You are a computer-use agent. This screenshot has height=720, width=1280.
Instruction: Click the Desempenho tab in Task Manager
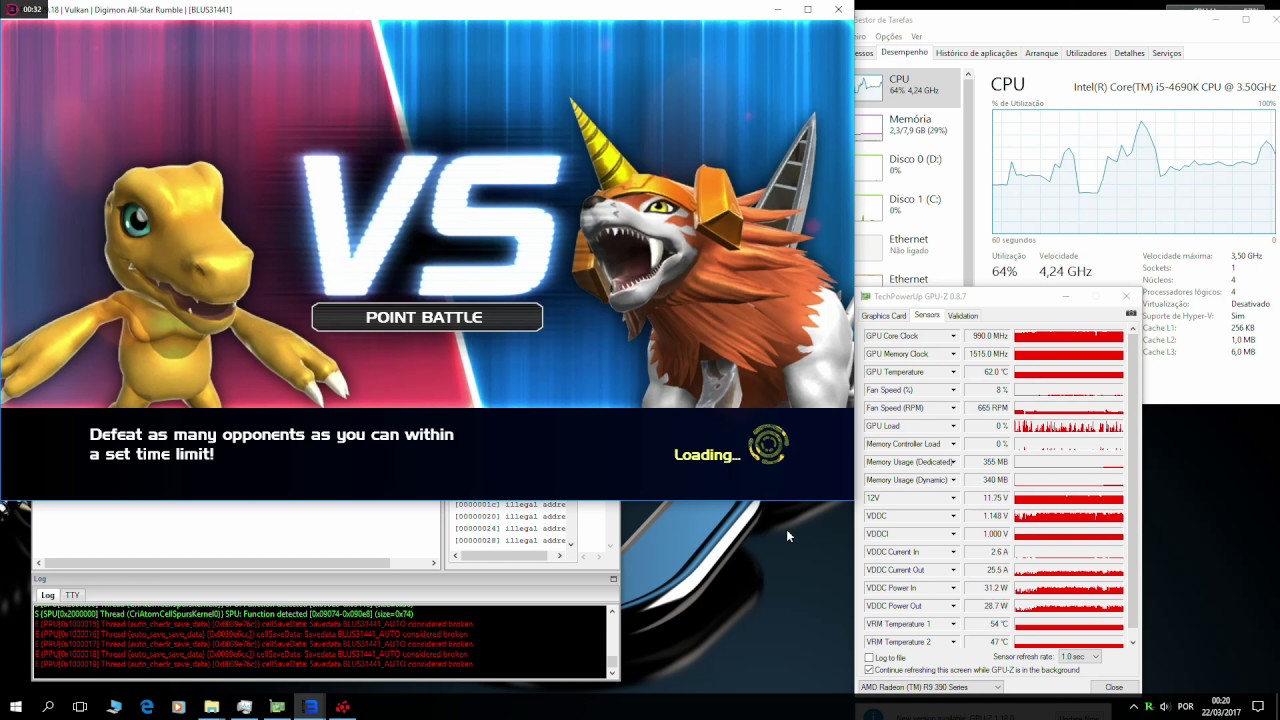pyautogui.click(x=905, y=52)
